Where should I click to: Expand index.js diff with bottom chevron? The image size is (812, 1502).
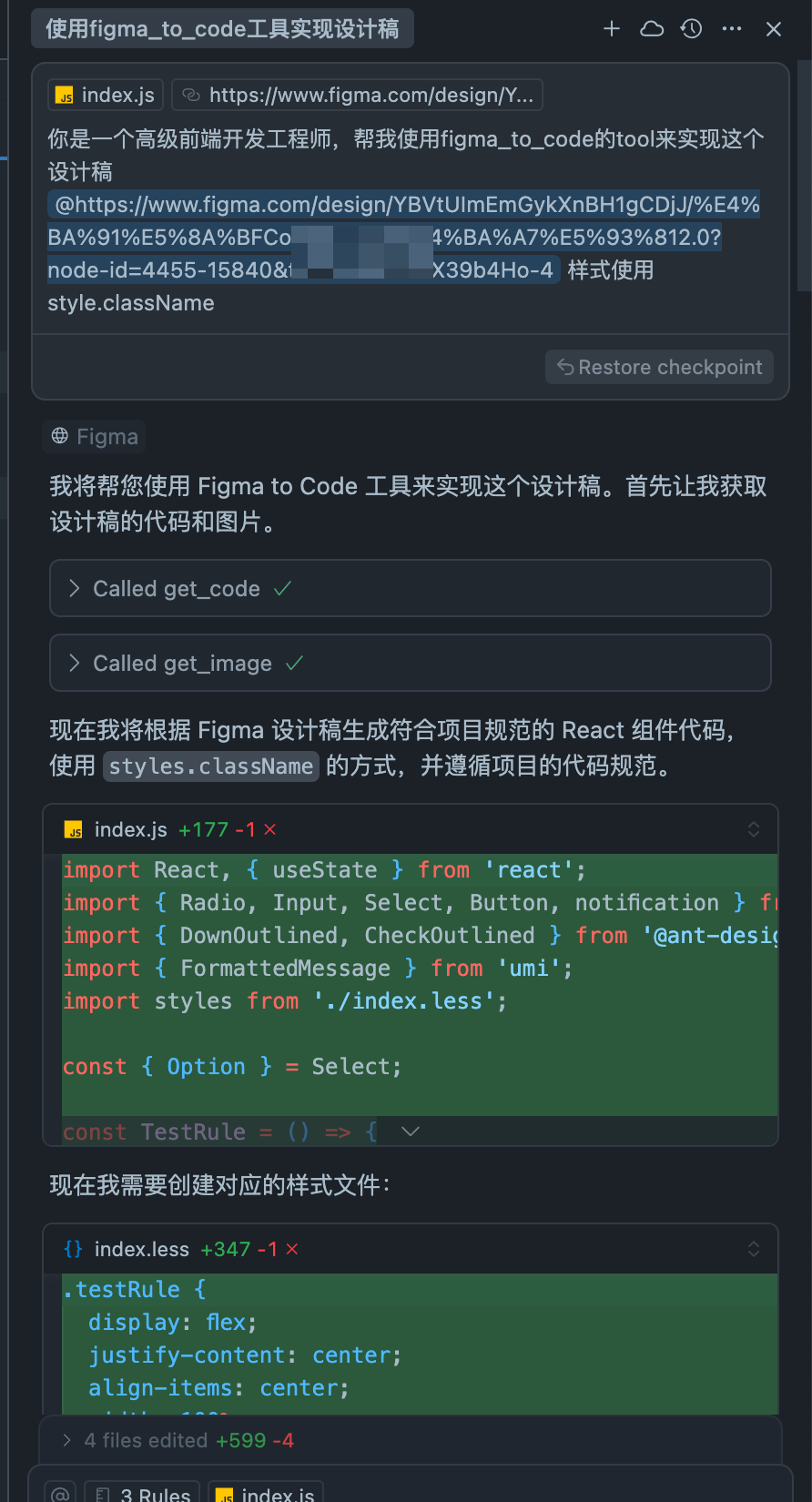pos(411,1131)
